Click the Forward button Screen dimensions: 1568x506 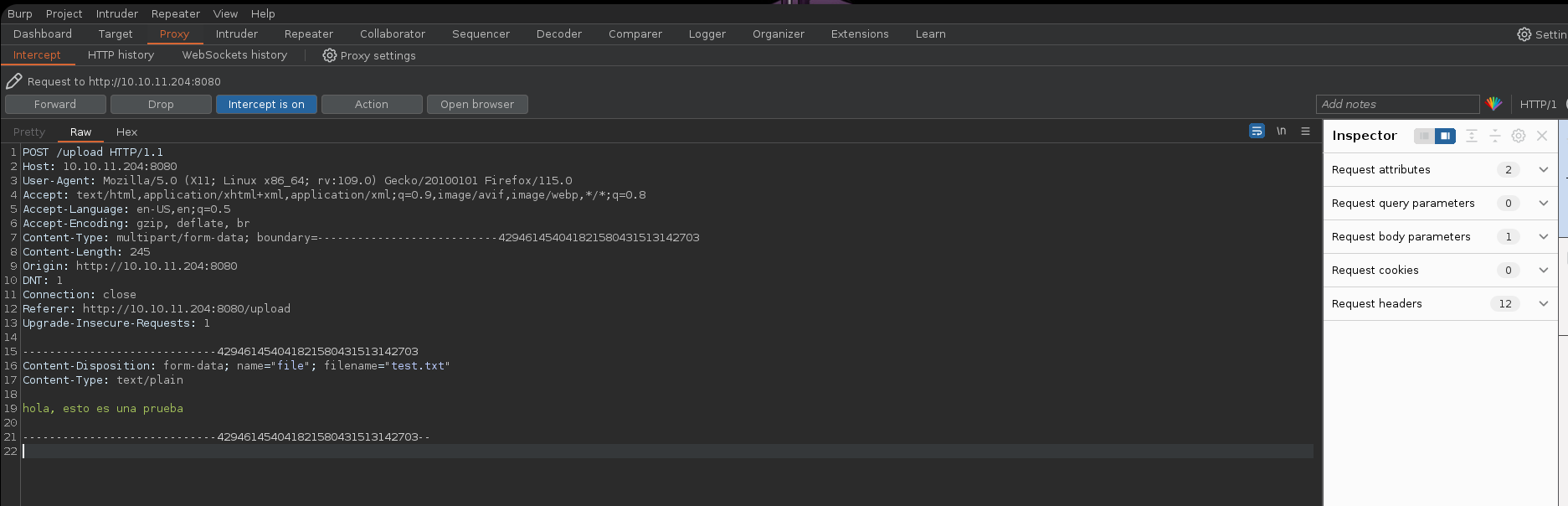[55, 105]
